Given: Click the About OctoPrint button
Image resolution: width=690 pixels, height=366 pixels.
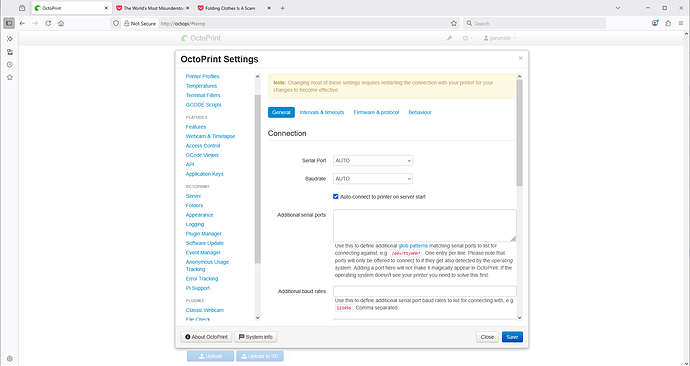Looking at the screenshot, I should pos(206,337).
